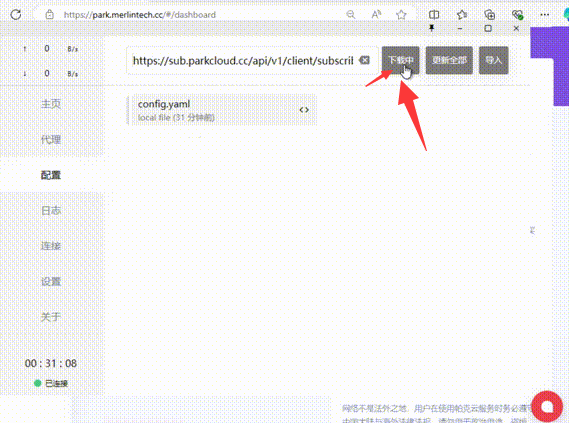Go to the 设置 settings tab
Screen dimensions: 569x423
[51, 282]
